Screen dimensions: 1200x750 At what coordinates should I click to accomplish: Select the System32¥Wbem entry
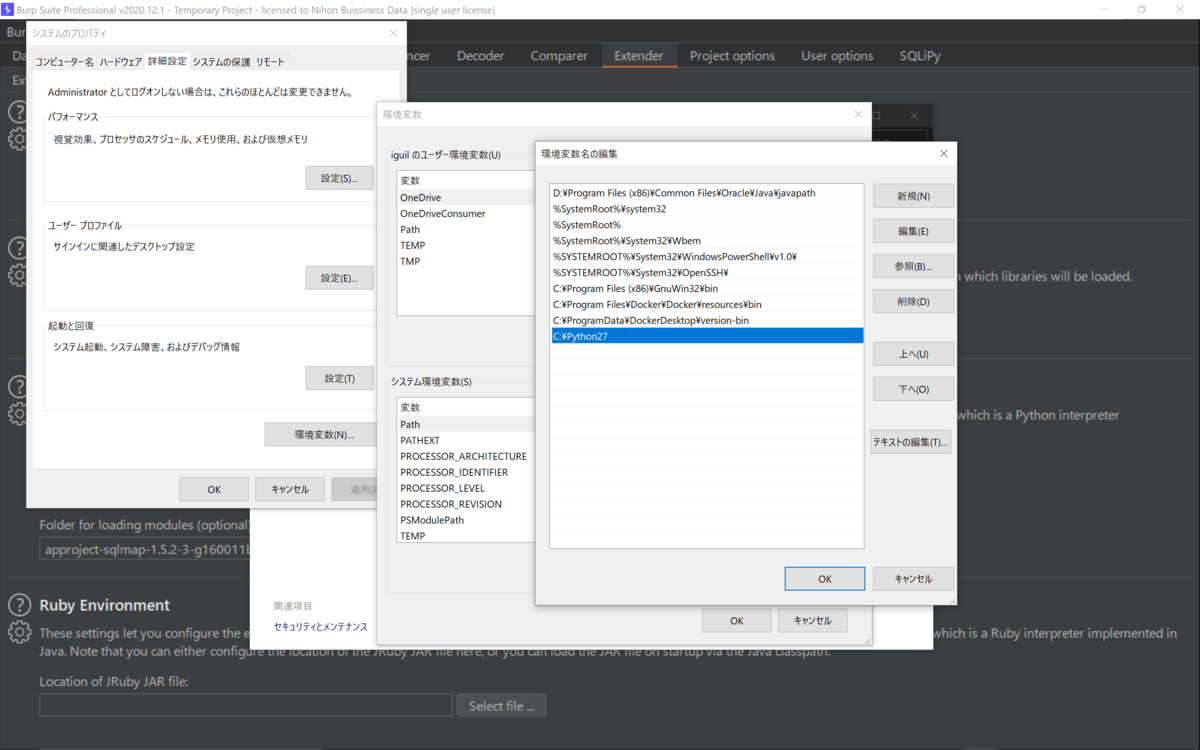tap(706, 241)
